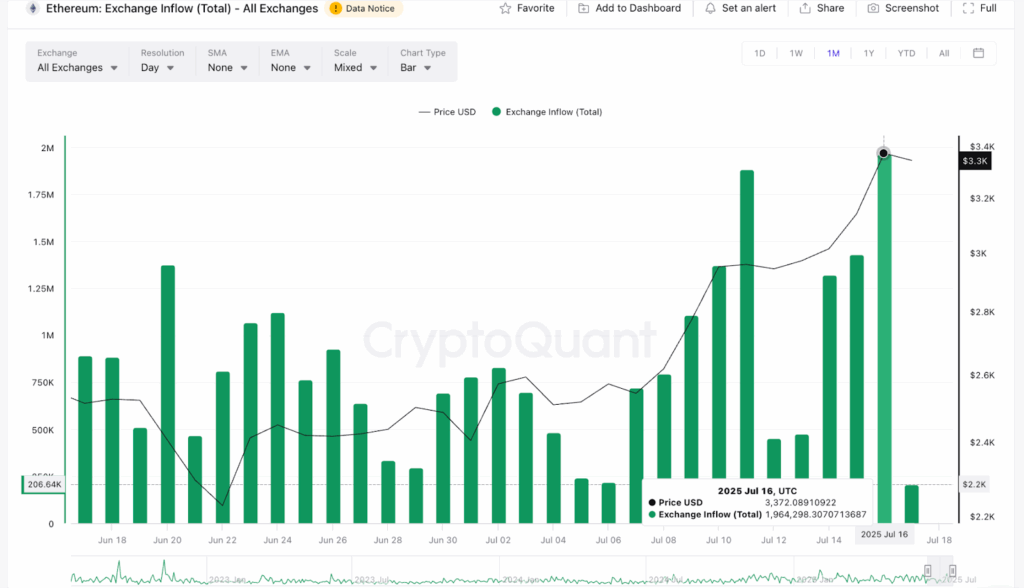1024x588 pixels.
Task: Select the 1W time range tab
Action: pos(796,54)
